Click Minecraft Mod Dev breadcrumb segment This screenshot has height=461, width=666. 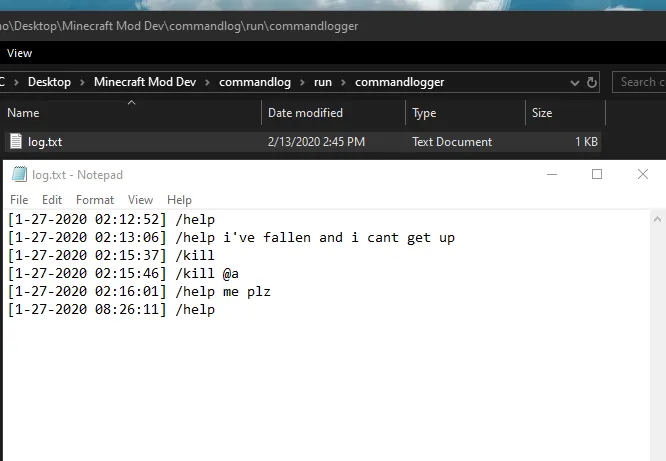click(145, 82)
